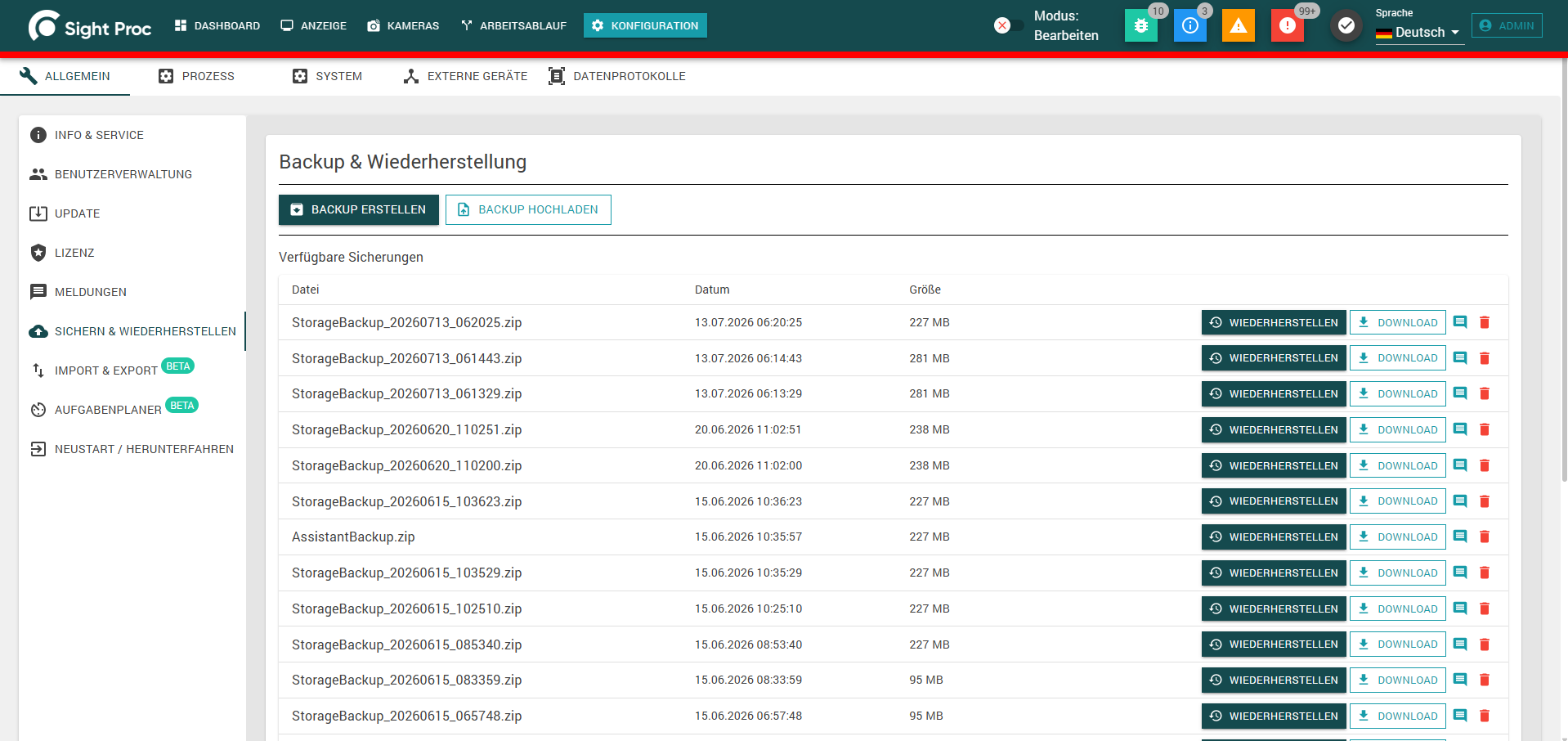The width and height of the screenshot is (1568, 741).
Task: Click trash icon for StorageBackup_20260615_065748.zip
Action: coord(1485,716)
